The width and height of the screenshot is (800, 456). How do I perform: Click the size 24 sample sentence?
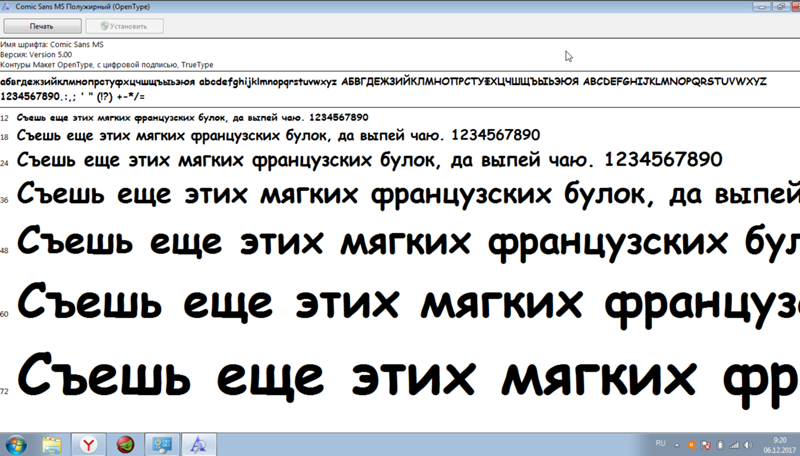[369, 160]
